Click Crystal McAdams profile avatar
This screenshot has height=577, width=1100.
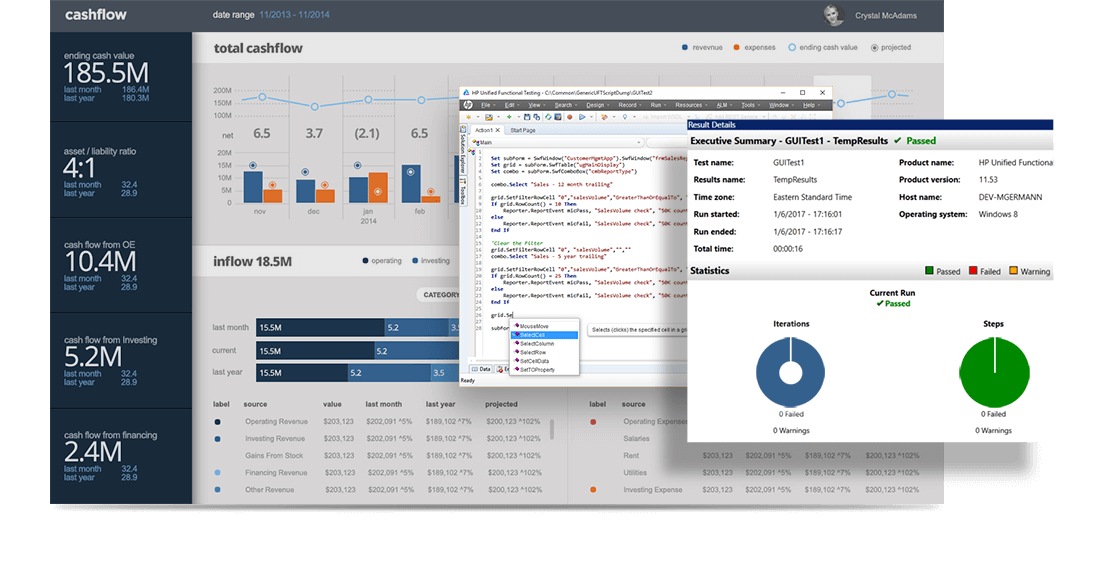tap(831, 15)
